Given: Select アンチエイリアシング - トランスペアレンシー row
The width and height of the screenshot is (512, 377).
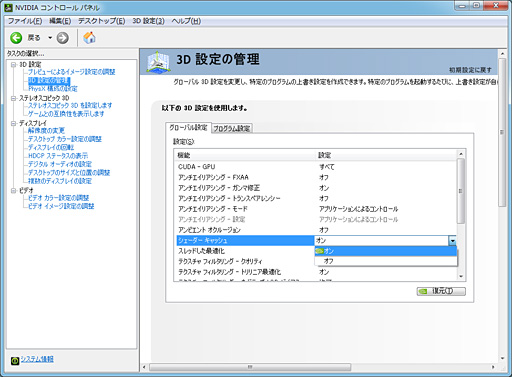Looking at the screenshot, I should 316,198.
